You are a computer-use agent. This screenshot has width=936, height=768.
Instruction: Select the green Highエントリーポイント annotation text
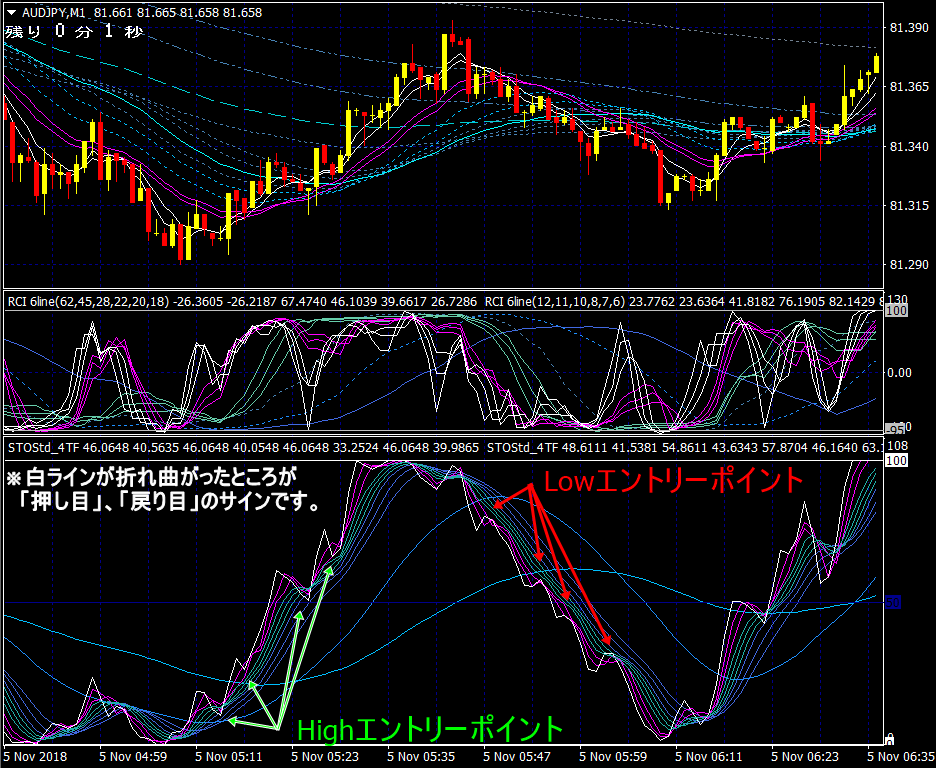[x=430, y=730]
